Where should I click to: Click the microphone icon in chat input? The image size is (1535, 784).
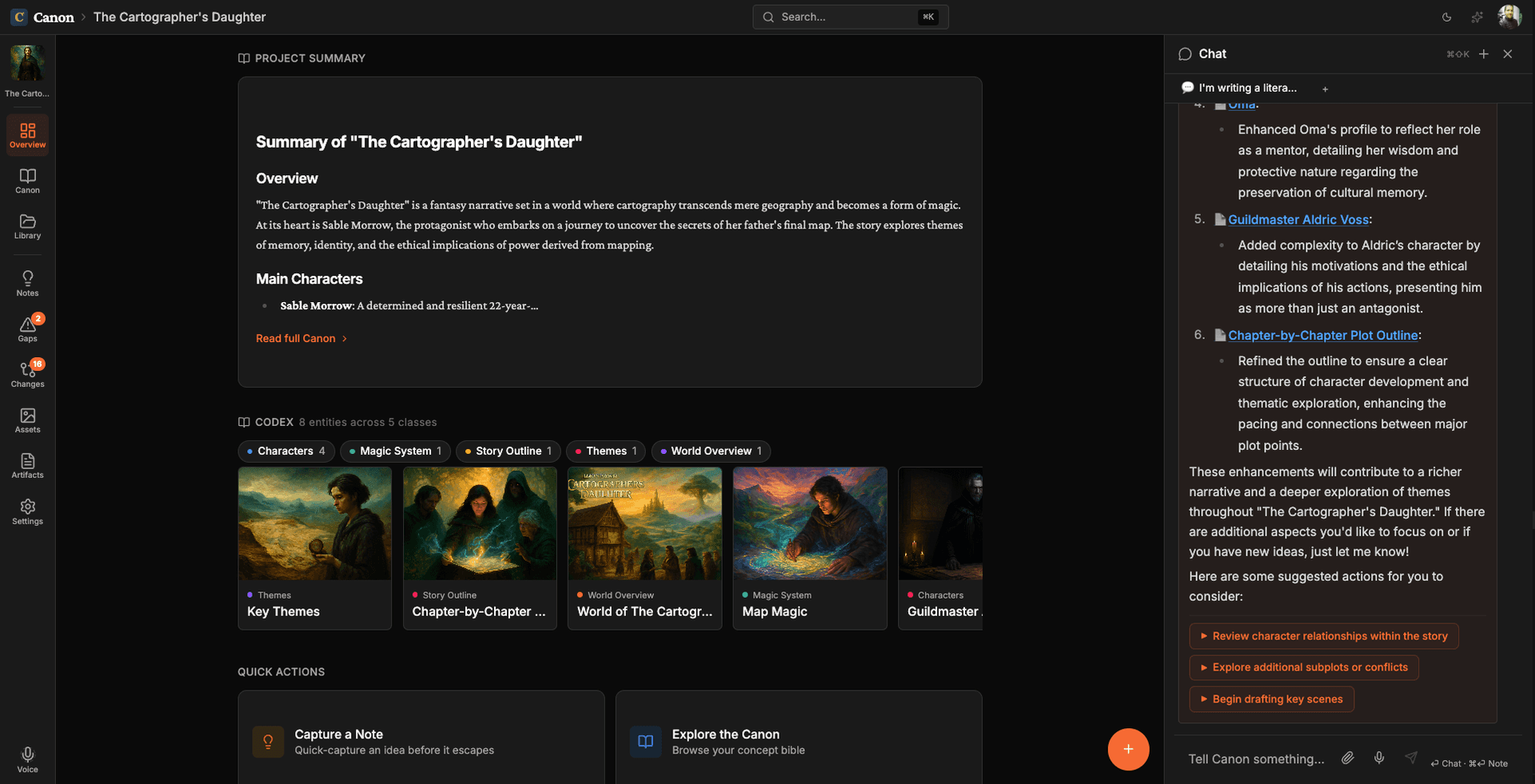(x=1379, y=758)
